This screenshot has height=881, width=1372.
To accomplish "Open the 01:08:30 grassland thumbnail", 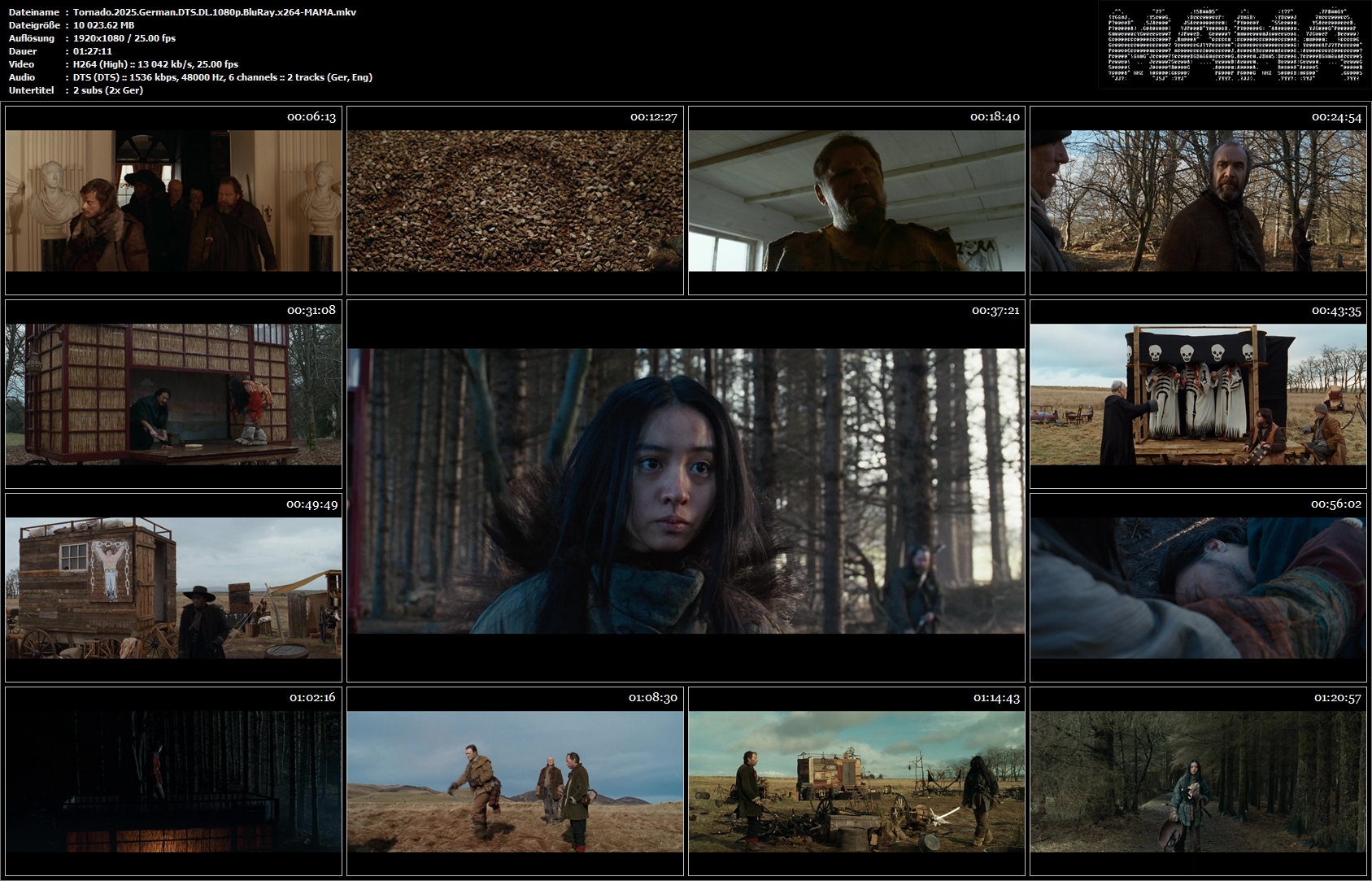I will click(515, 781).
